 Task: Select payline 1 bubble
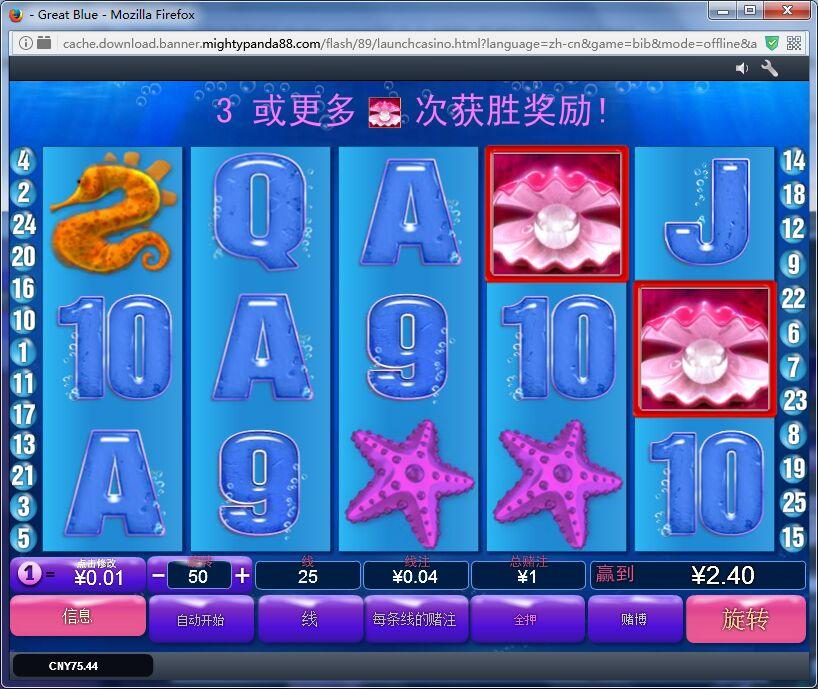pyautogui.click(x=23, y=352)
